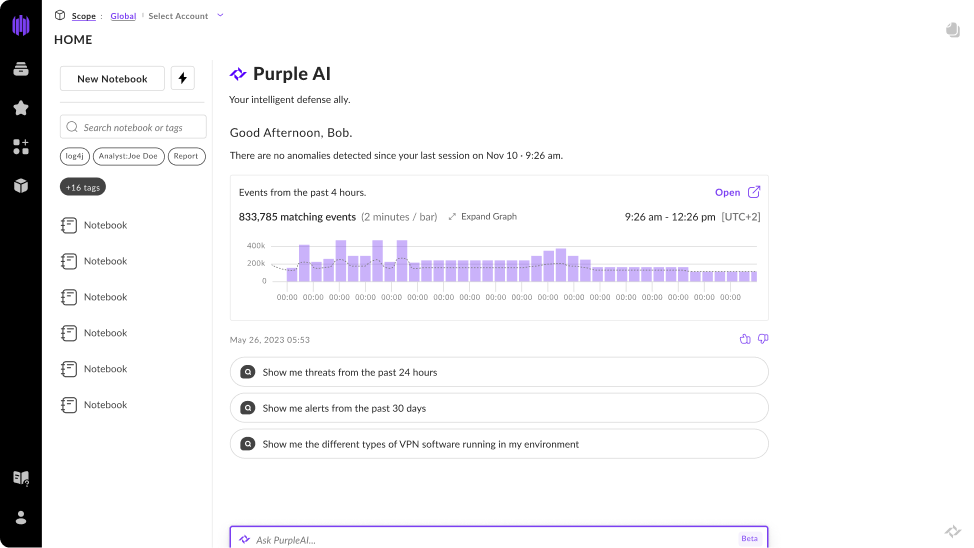This screenshot has height=548, width=974.
Task: Open the help book icon in sidebar
Action: point(20,478)
